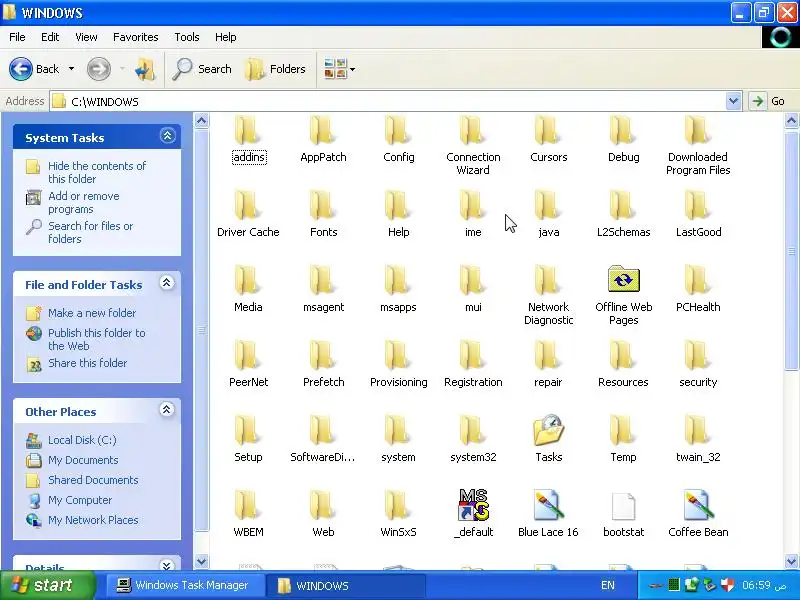Screen dimensions: 800x600
Task: Collapse the System Tasks panel
Action: 167,136
